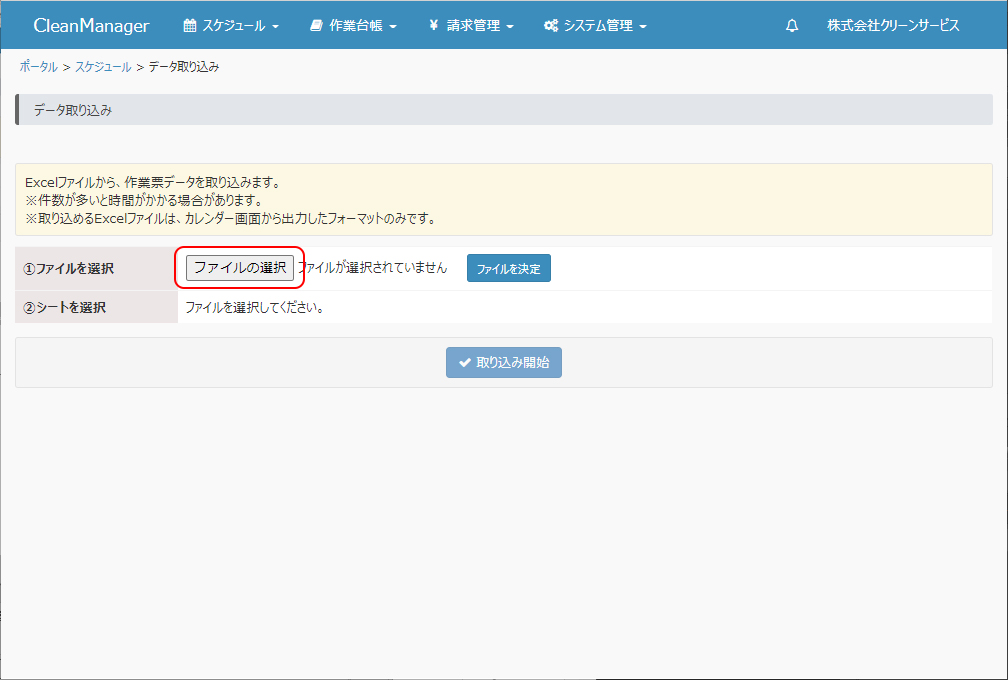1008x680 pixels.
Task: Click the book icon beside 作業台帳
Action: pyautogui.click(x=316, y=26)
